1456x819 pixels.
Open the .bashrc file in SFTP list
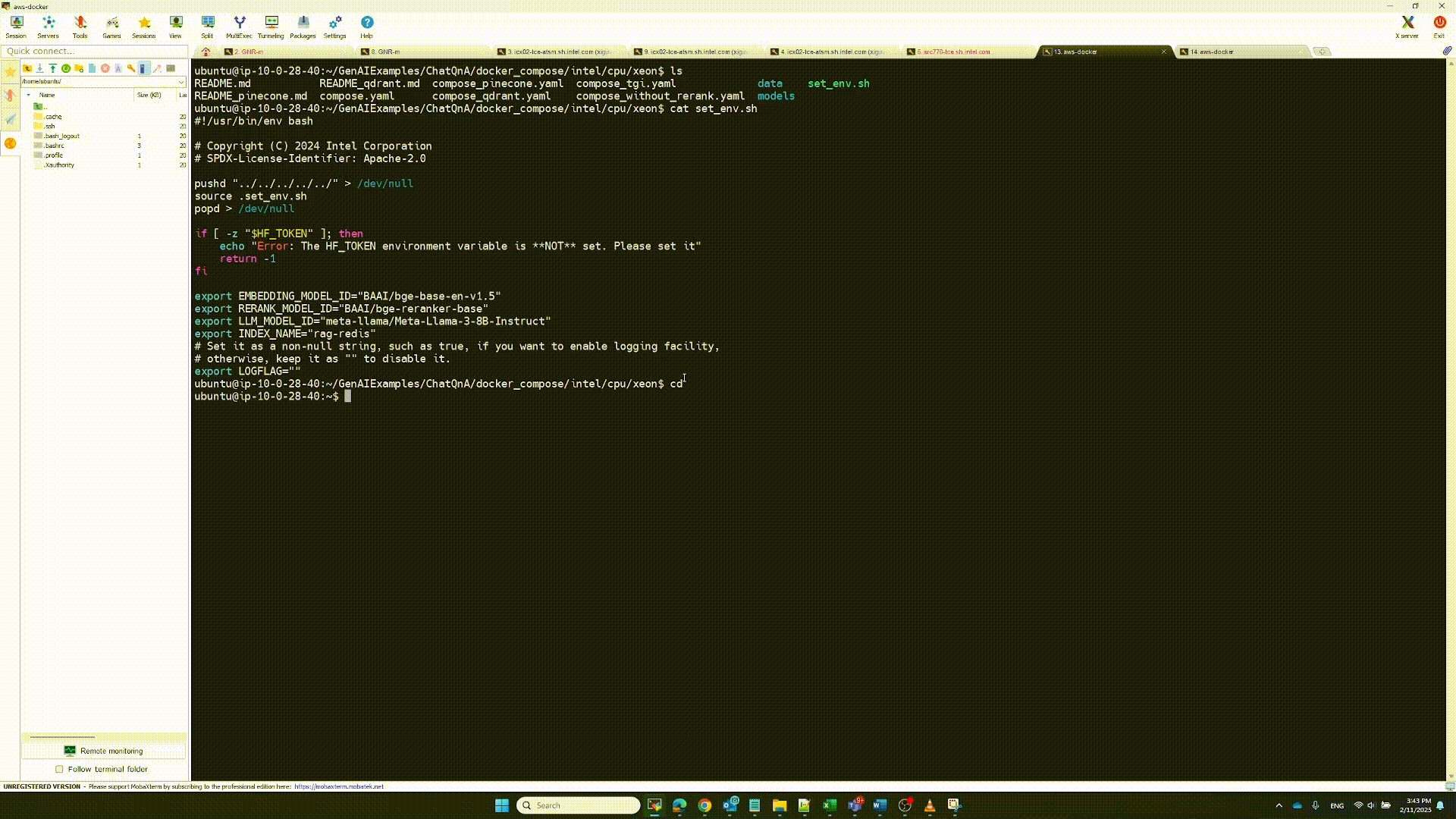coord(54,146)
